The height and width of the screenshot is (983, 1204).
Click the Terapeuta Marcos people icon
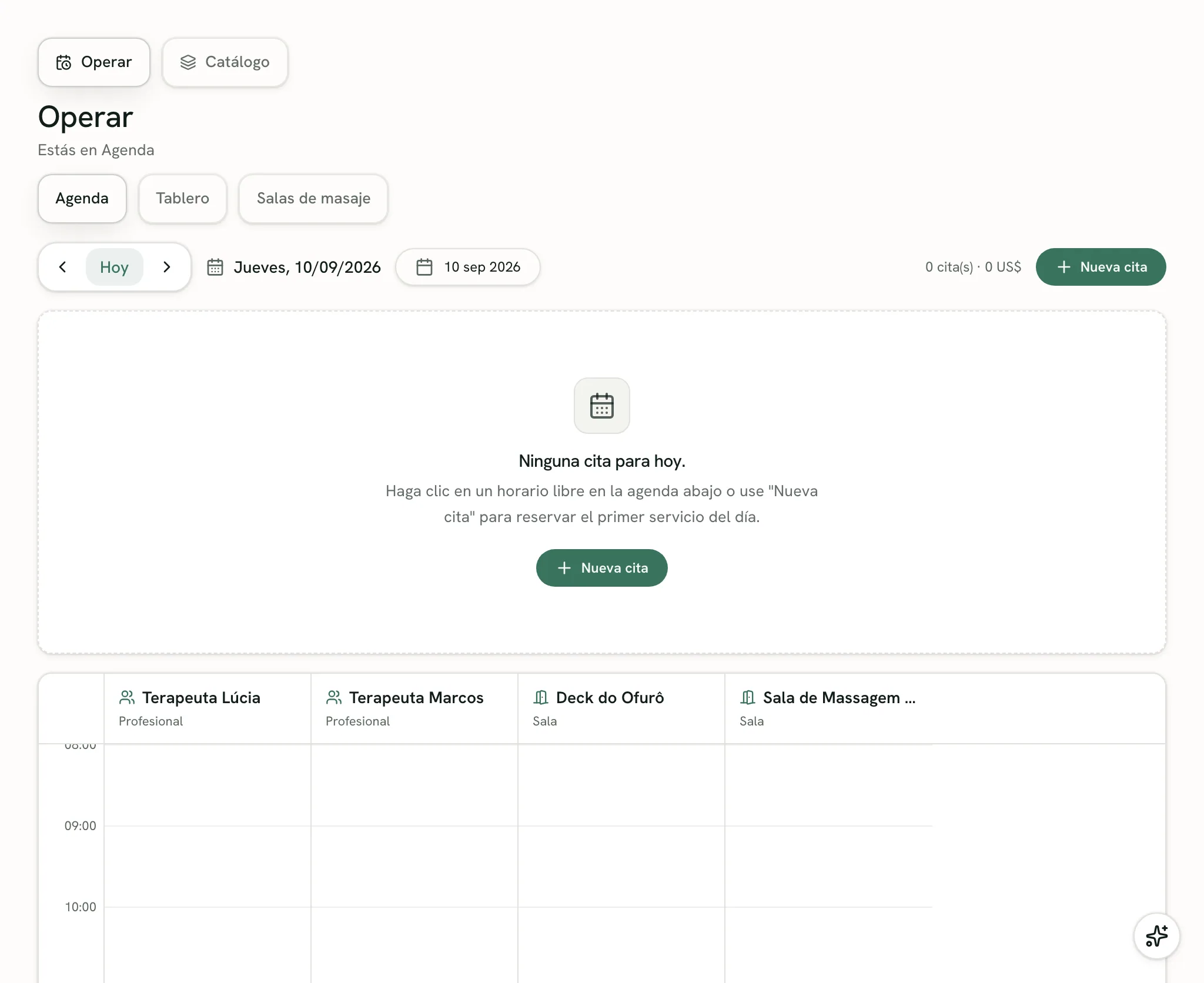coord(334,697)
